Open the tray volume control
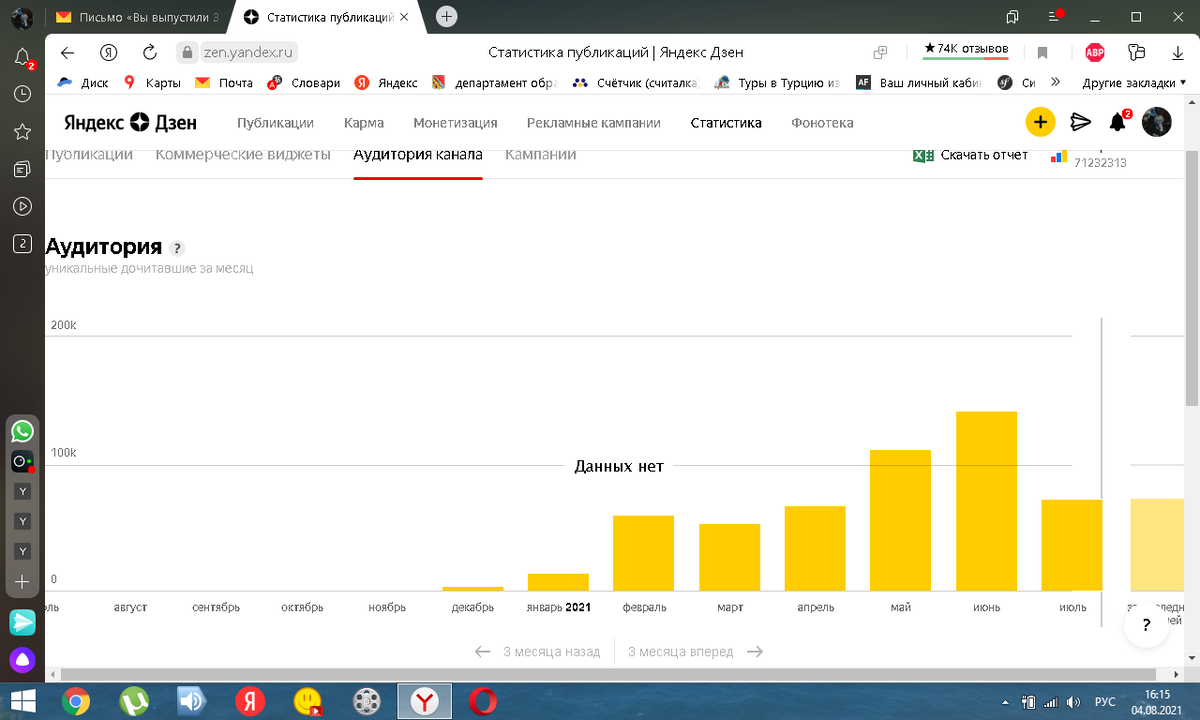 tap(1073, 702)
